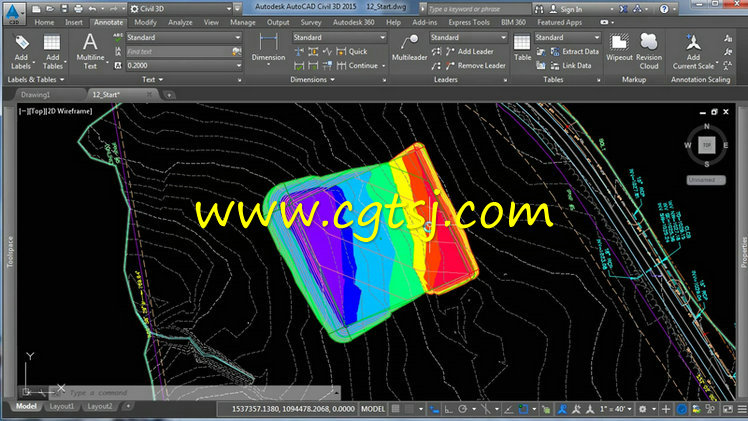Click Sign In

point(566,9)
